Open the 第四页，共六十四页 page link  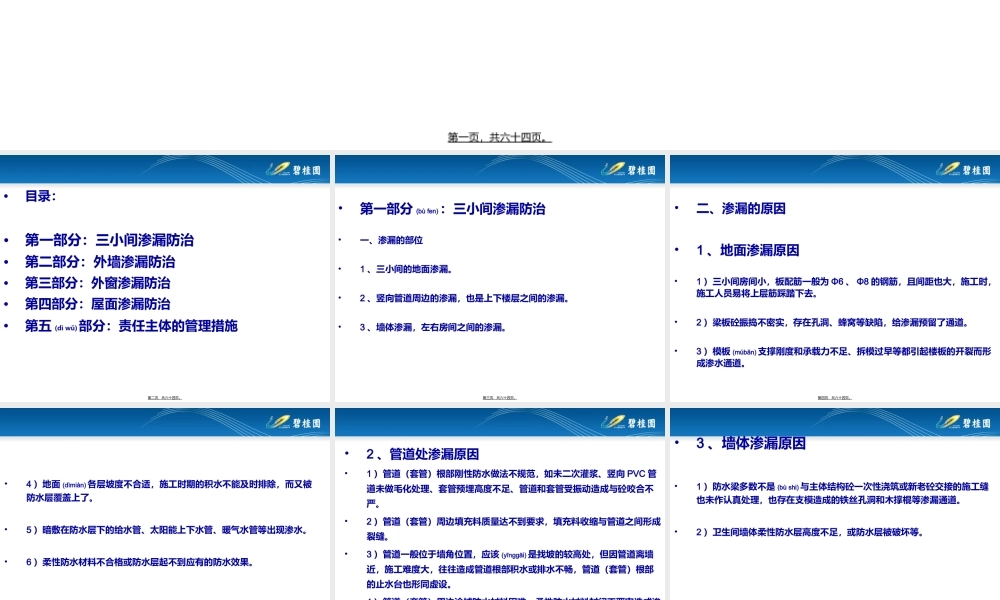(x=832, y=396)
